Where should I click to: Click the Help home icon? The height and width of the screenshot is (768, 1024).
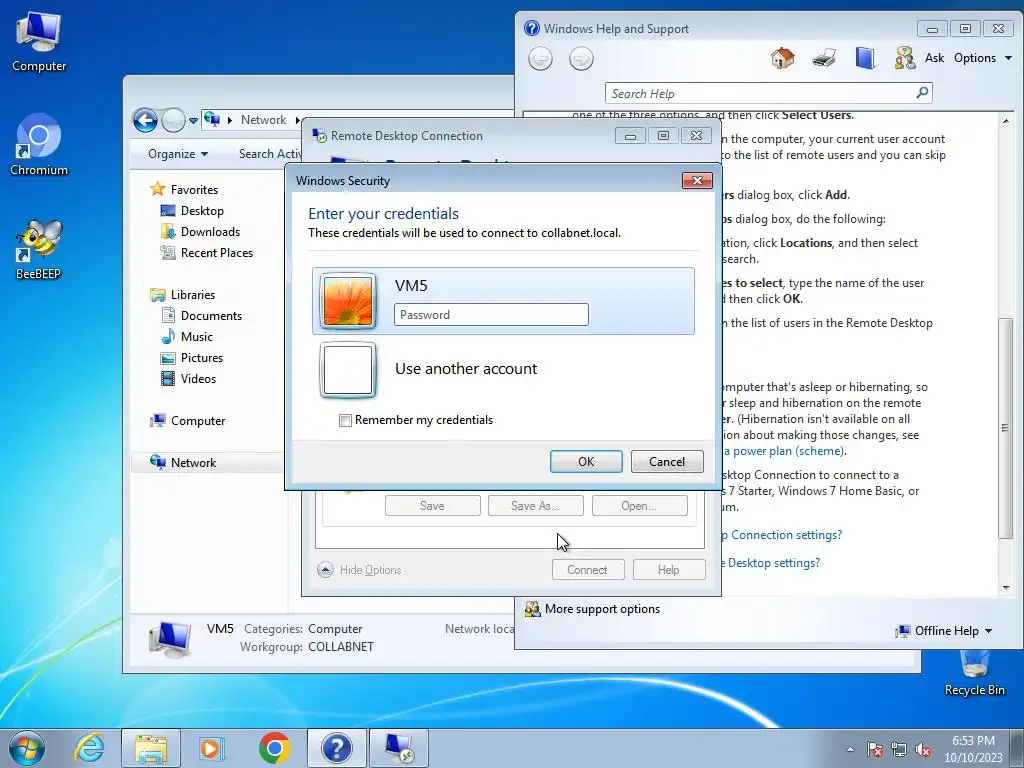pyautogui.click(x=782, y=58)
